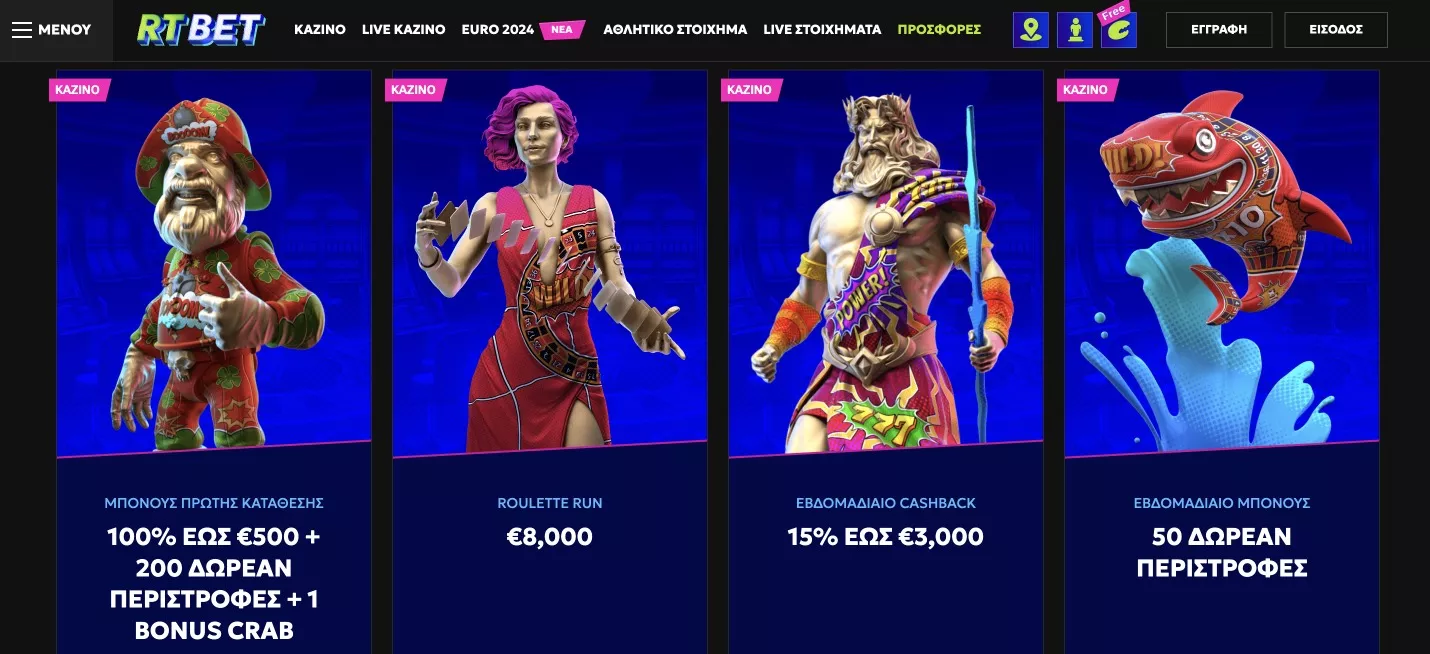Open the ΚΑΖΙΝΟ navigation item

coord(320,30)
